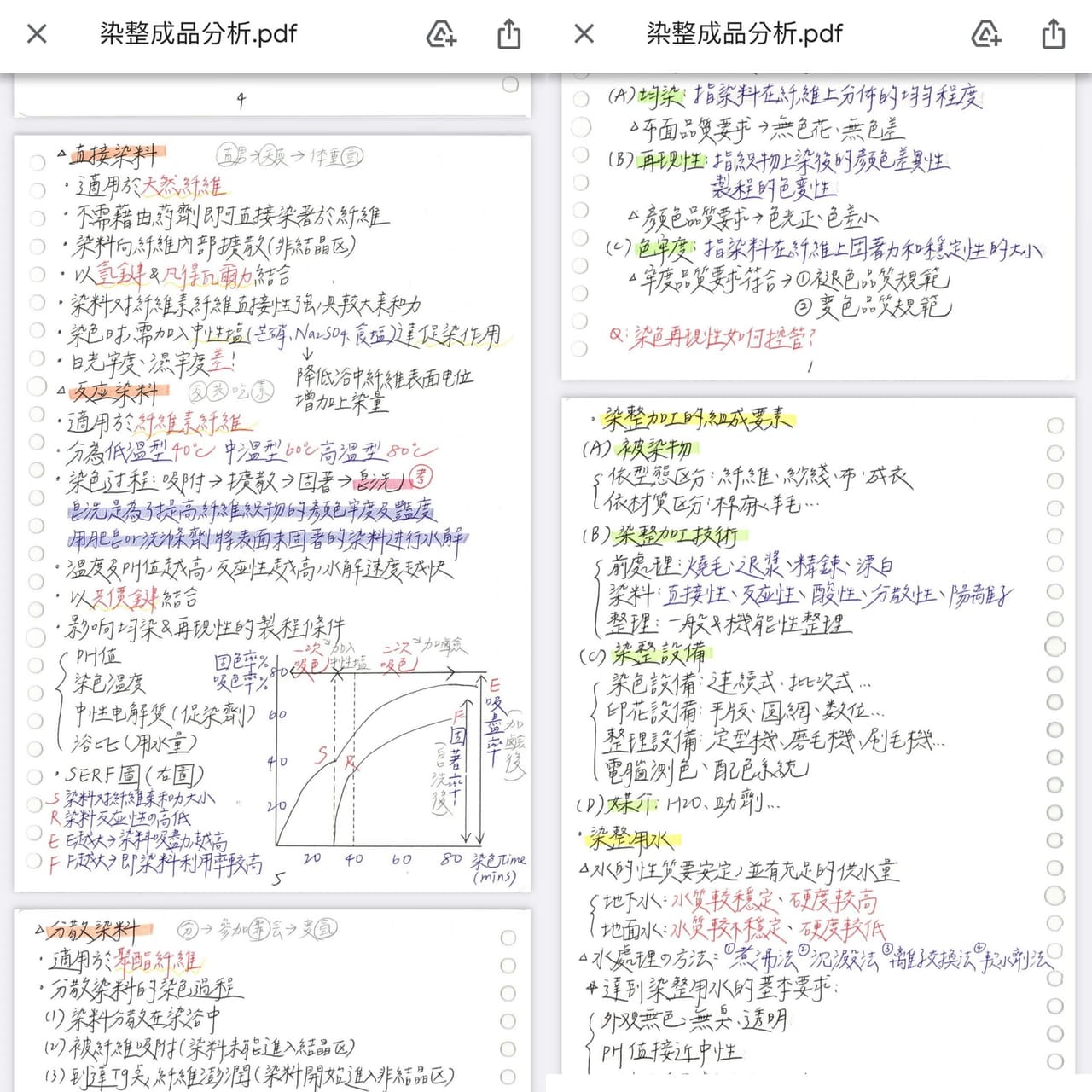Viewport: 1092px width, 1092px height.
Task: Click the question Q: 染色再現性如何控管?
Action: pyautogui.click(x=713, y=338)
